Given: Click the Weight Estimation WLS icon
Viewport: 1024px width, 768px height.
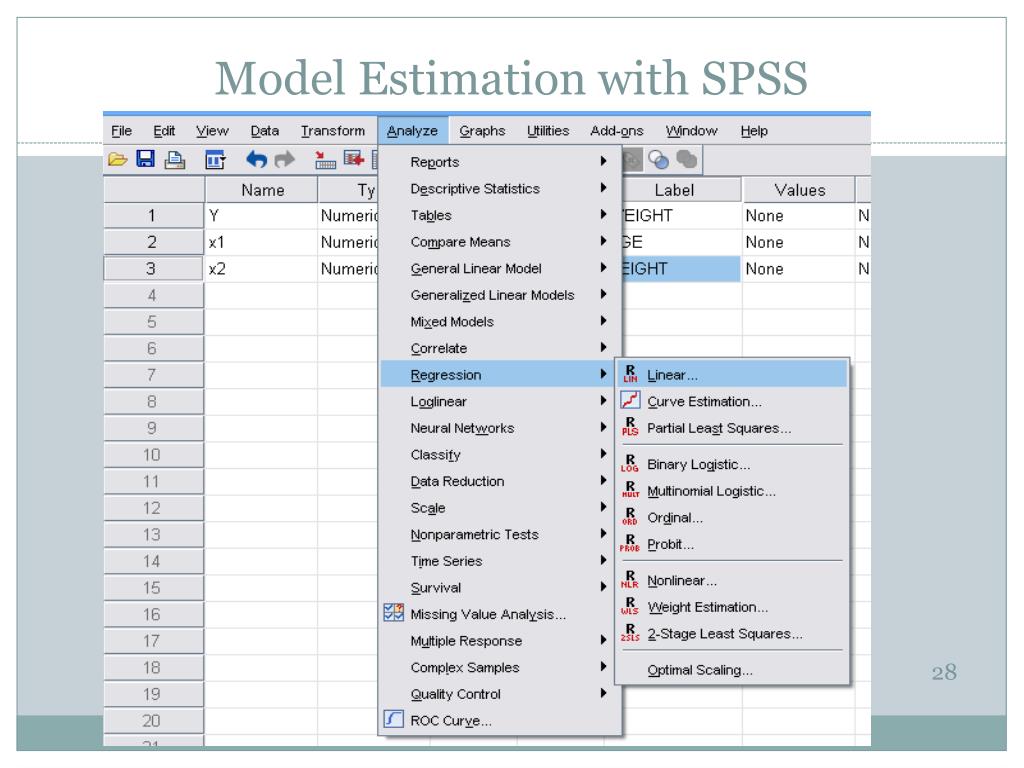Looking at the screenshot, I should point(630,606).
